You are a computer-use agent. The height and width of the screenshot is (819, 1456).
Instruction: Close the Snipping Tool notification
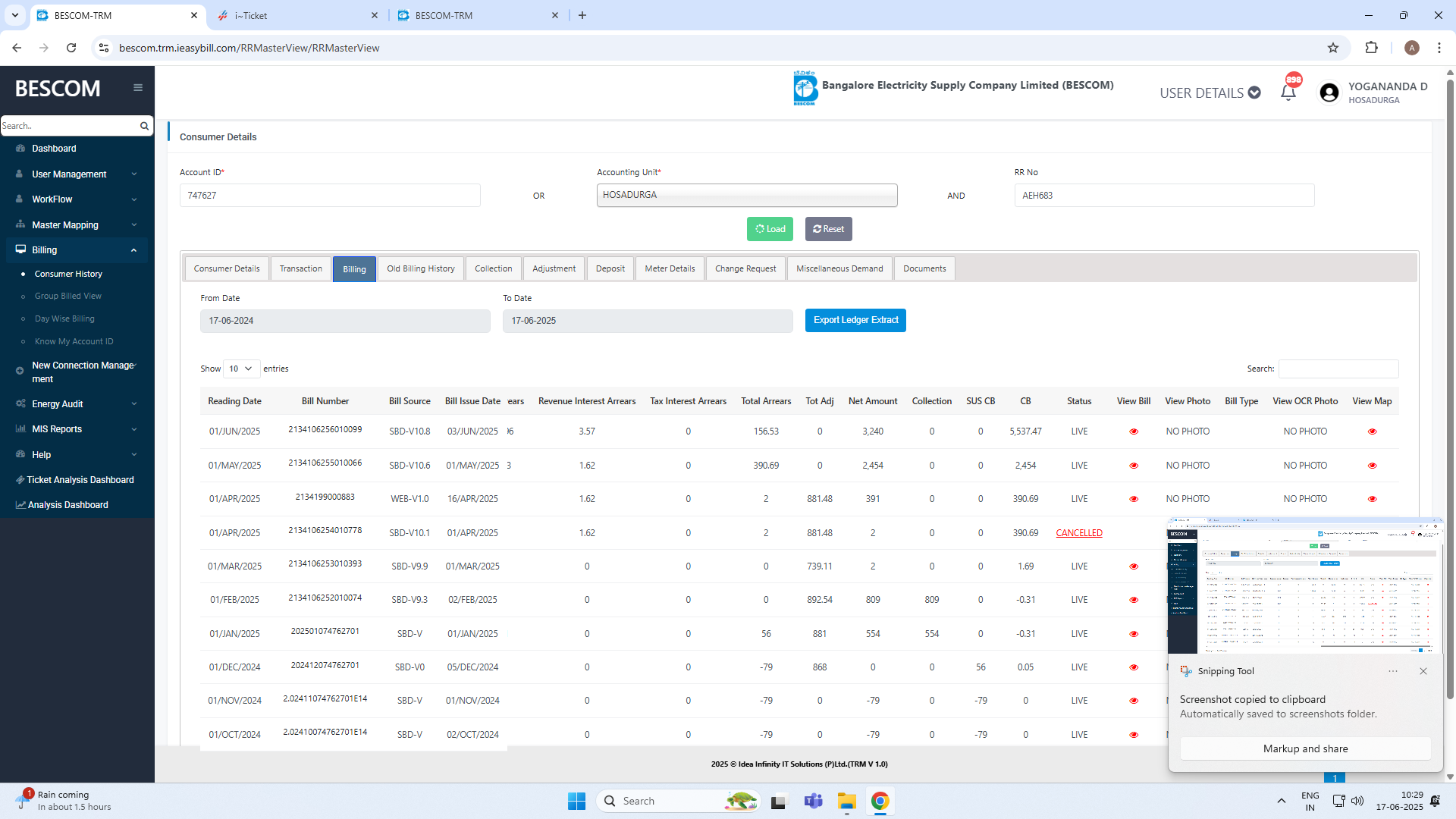[1423, 671]
